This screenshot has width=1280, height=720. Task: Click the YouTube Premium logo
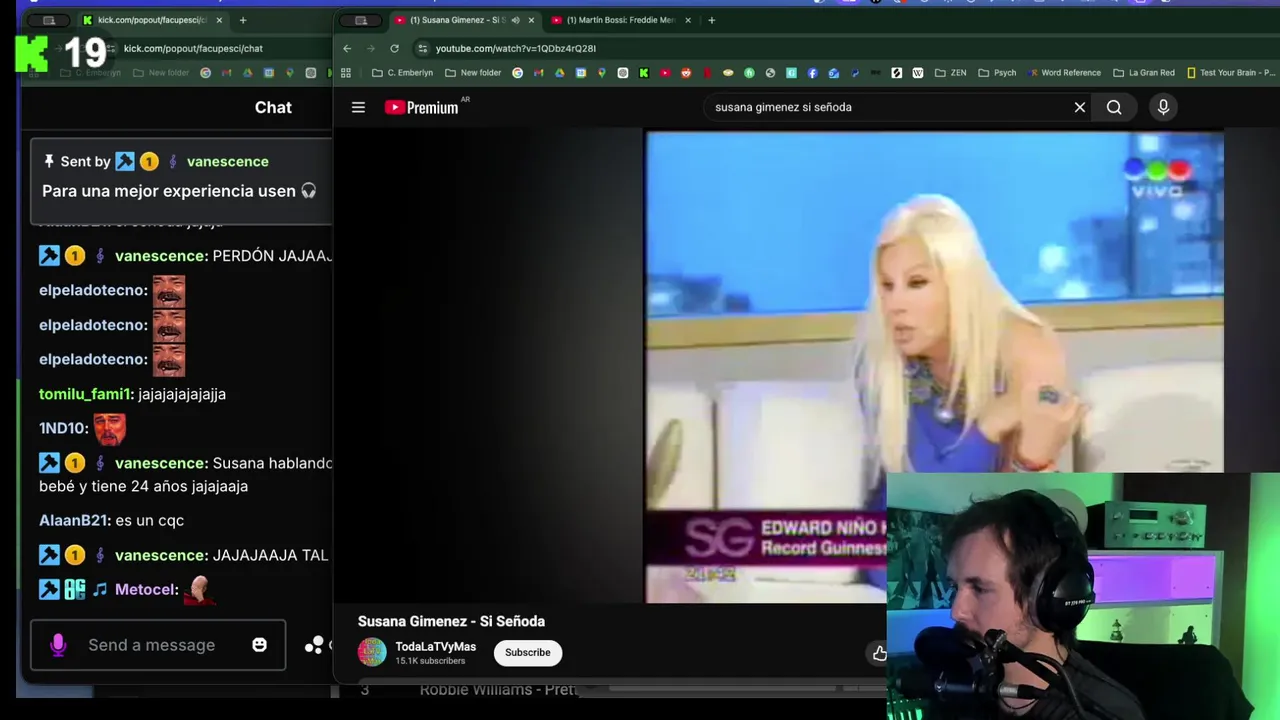click(x=421, y=107)
